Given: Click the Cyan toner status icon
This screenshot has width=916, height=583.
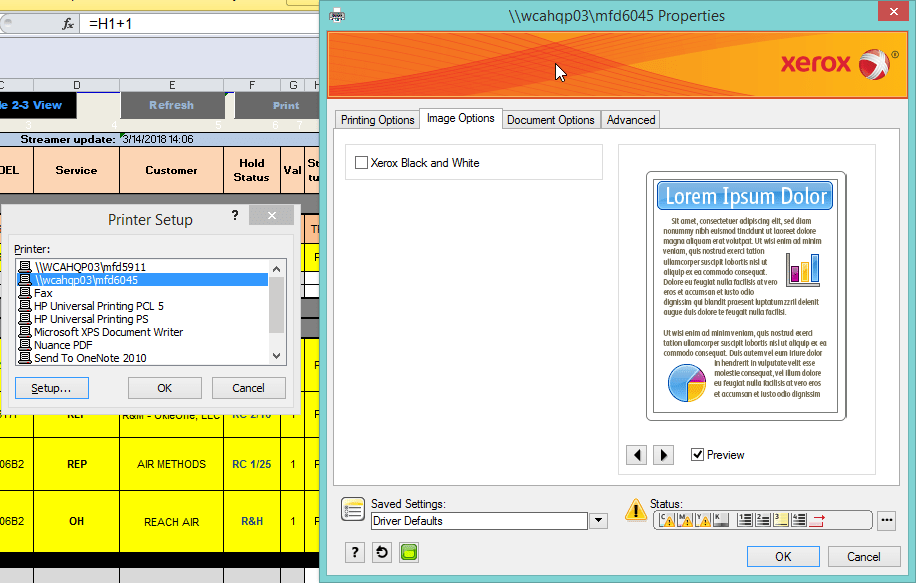Looking at the screenshot, I should pos(666,519).
